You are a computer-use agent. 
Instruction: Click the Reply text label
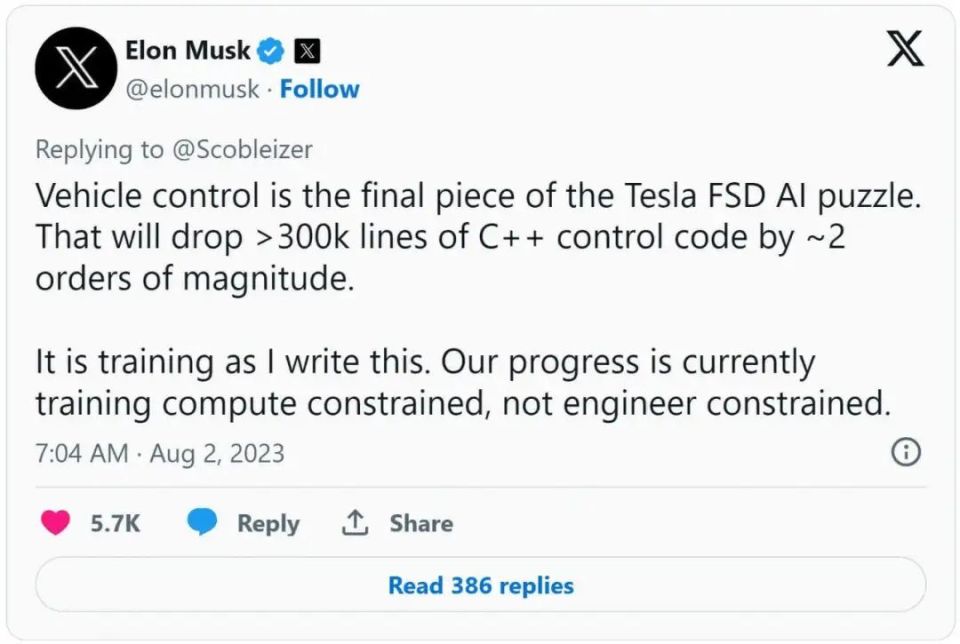coord(268,523)
